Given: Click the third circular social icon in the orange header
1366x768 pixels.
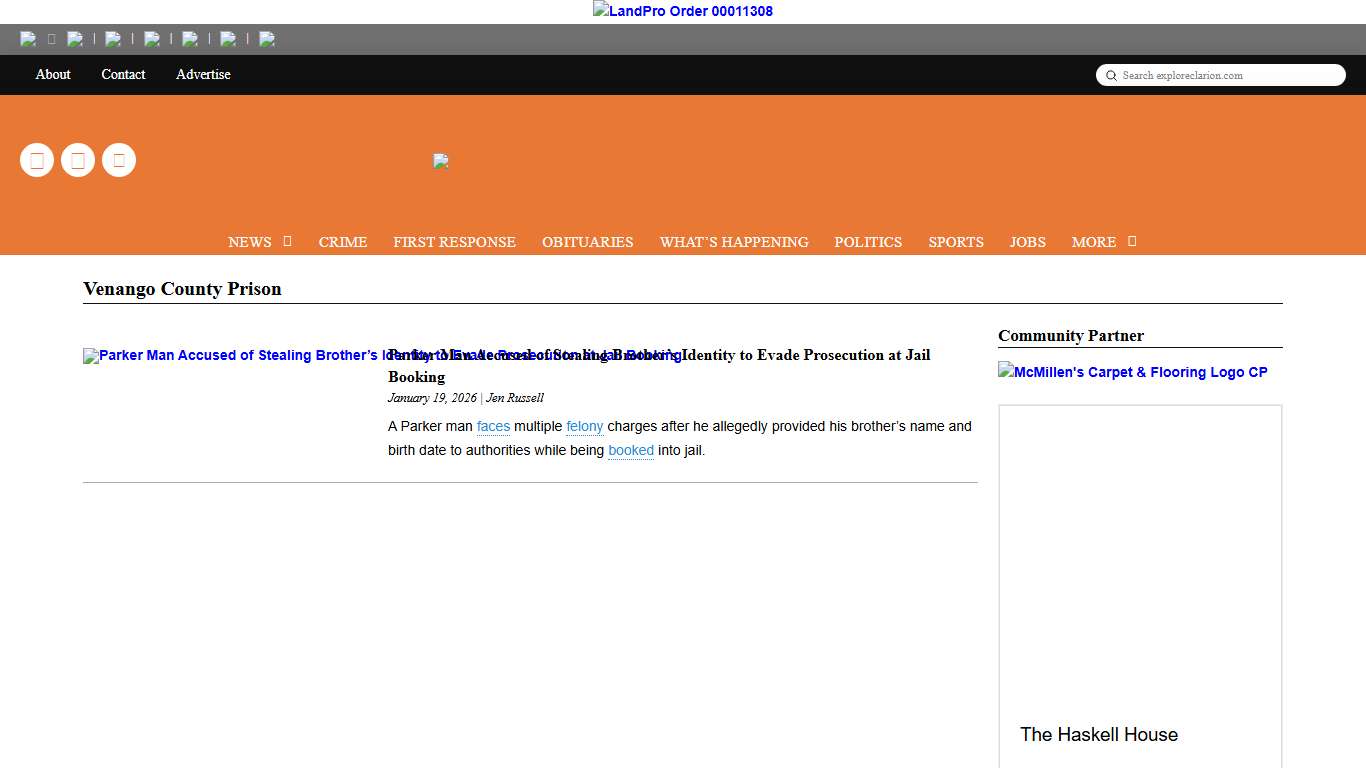Looking at the screenshot, I should tap(119, 160).
